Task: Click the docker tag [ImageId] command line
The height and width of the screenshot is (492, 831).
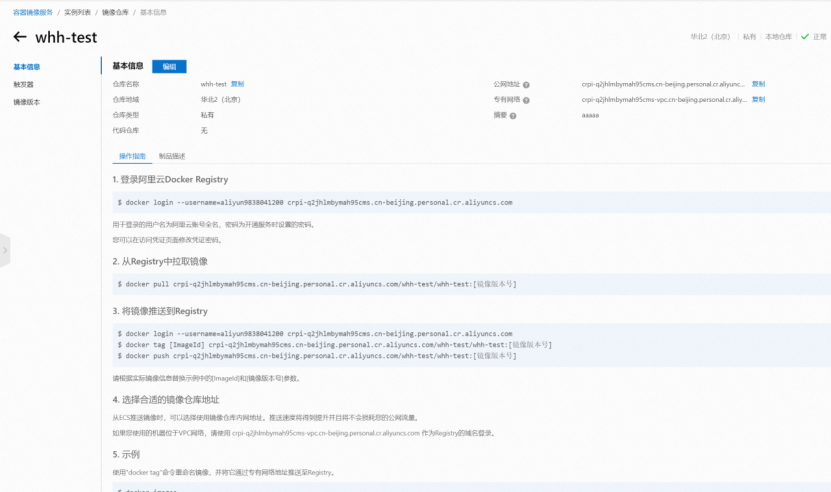Action: tap(334, 345)
